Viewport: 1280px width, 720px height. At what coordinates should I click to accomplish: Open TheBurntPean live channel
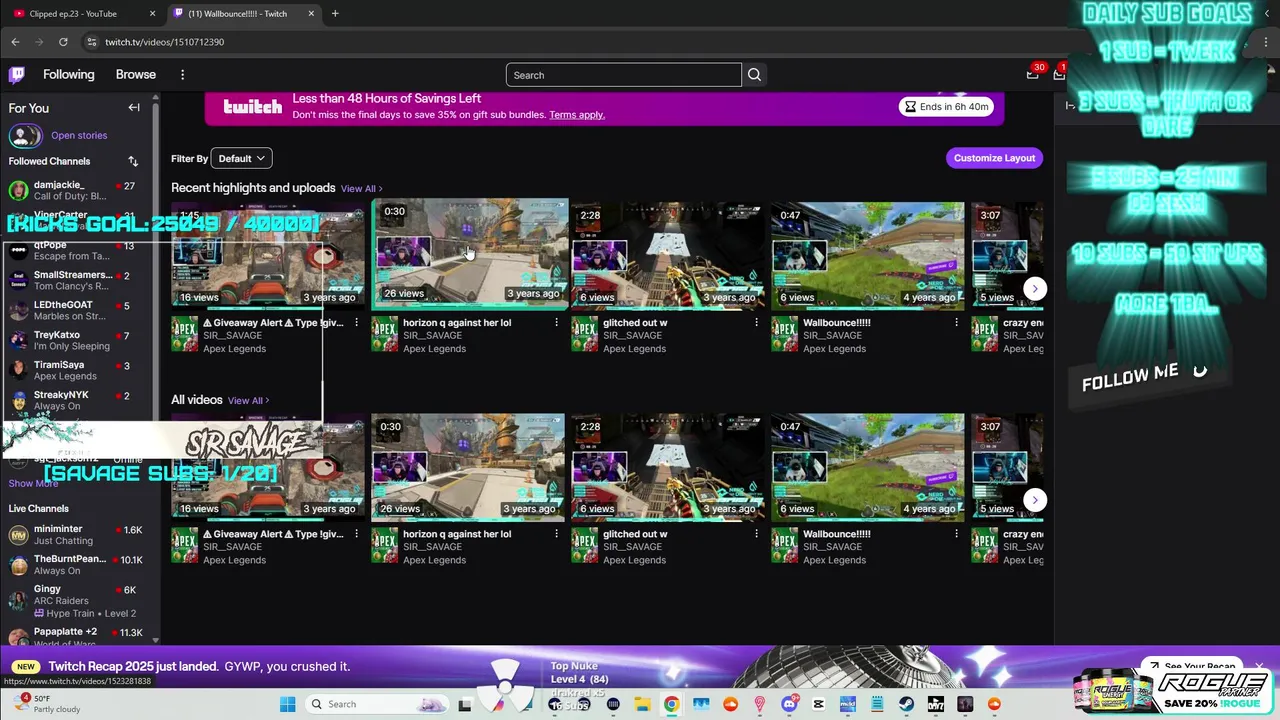coord(76,565)
